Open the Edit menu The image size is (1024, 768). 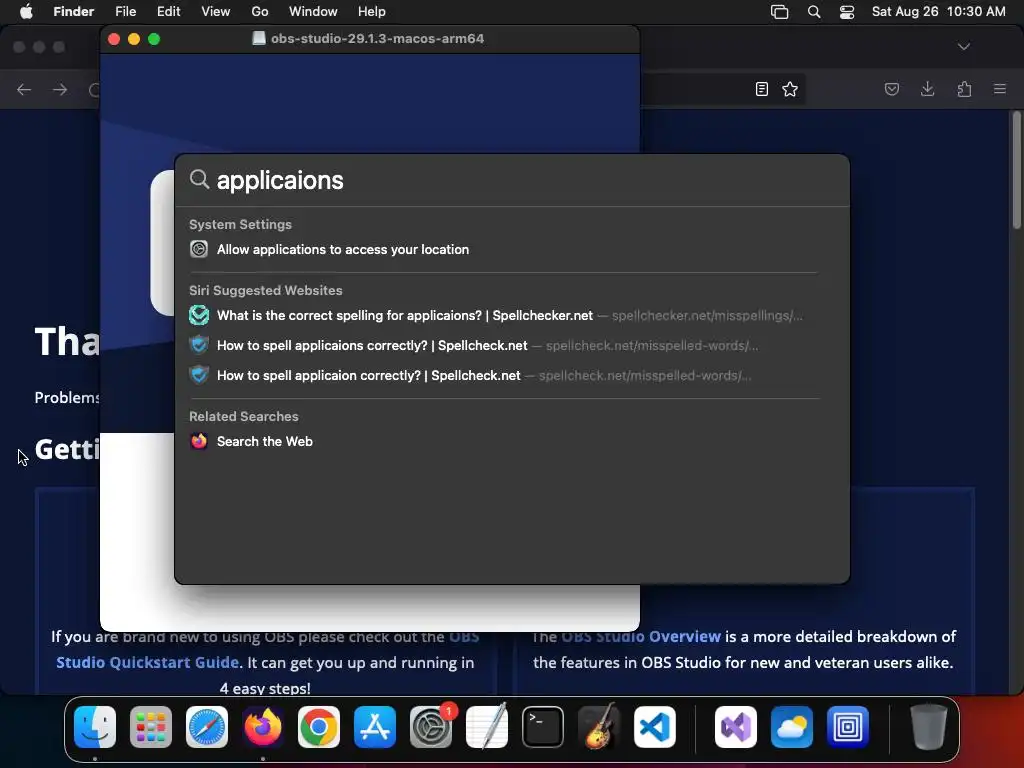(x=168, y=12)
